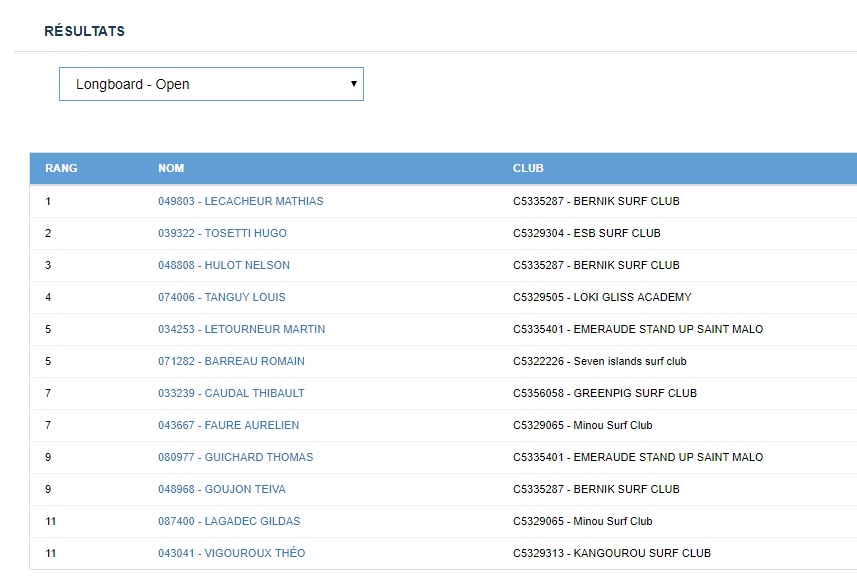Open GOUJON TEIVA profile link
This screenshot has width=857, height=586.
[222, 489]
